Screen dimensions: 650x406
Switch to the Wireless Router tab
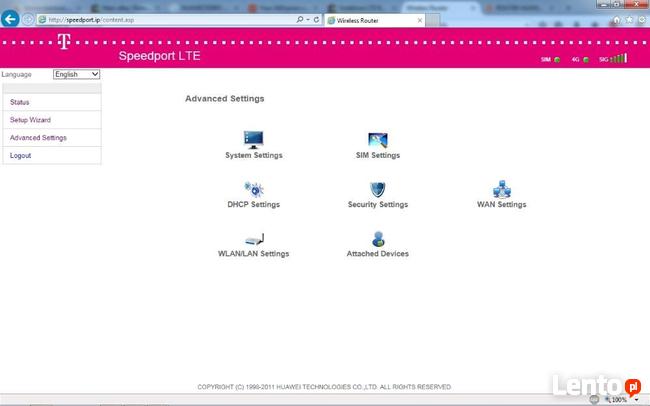(374, 20)
